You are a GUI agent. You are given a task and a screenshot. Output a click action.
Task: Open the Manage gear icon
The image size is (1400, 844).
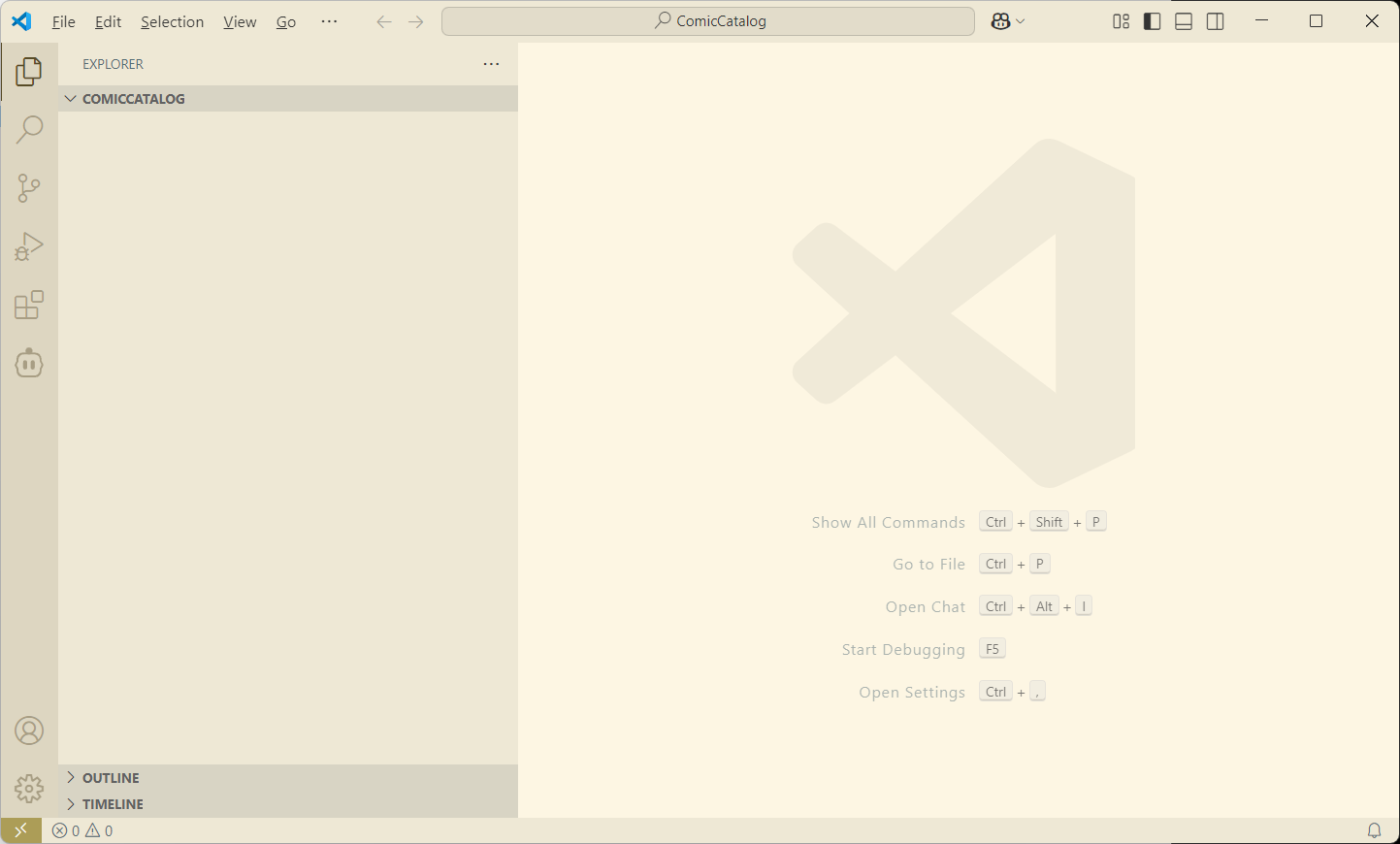(x=29, y=788)
